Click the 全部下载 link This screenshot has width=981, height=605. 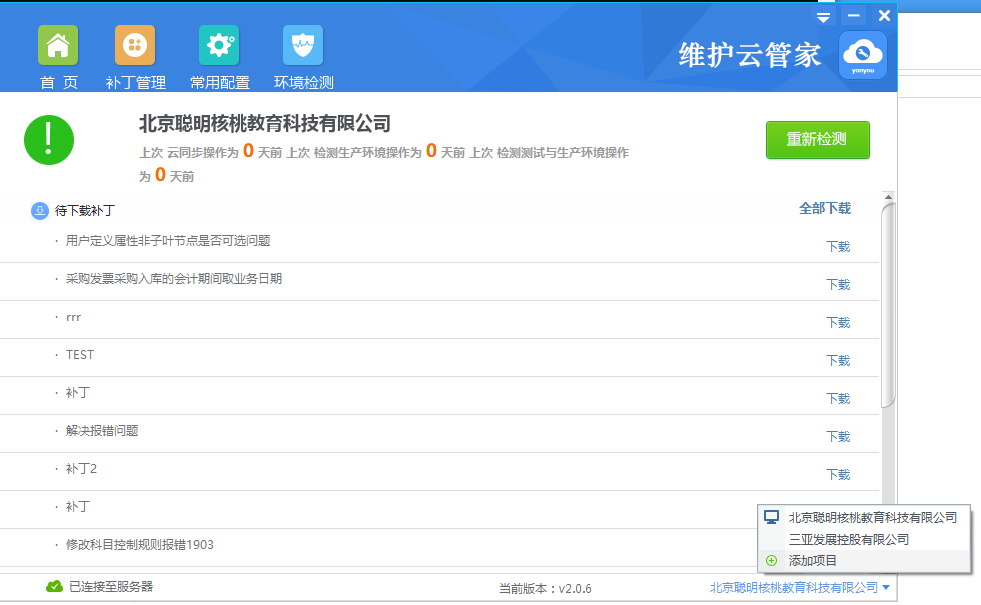pos(825,208)
